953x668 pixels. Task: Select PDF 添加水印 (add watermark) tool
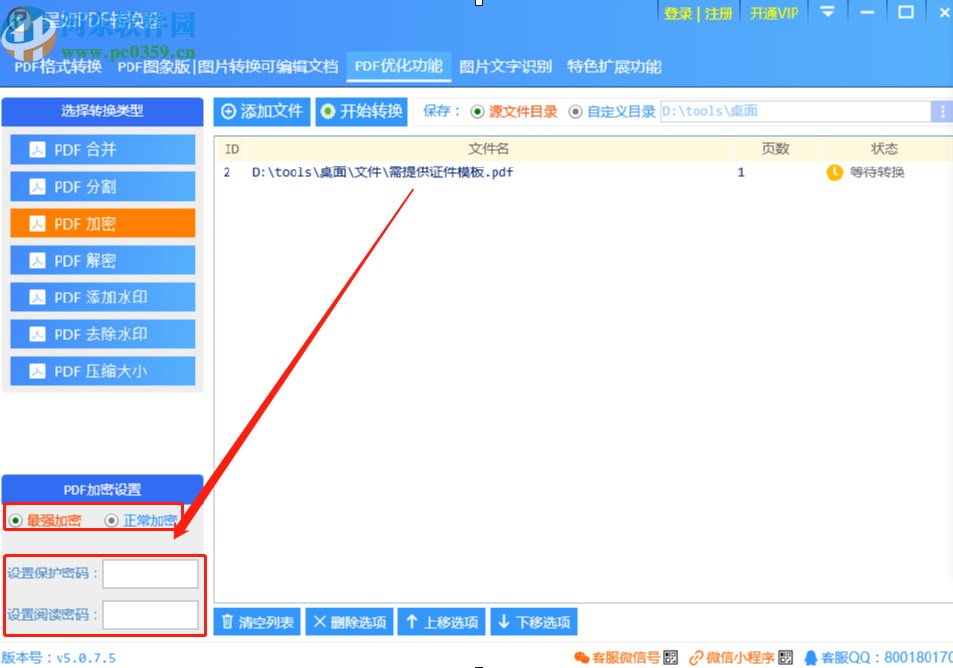[102, 297]
